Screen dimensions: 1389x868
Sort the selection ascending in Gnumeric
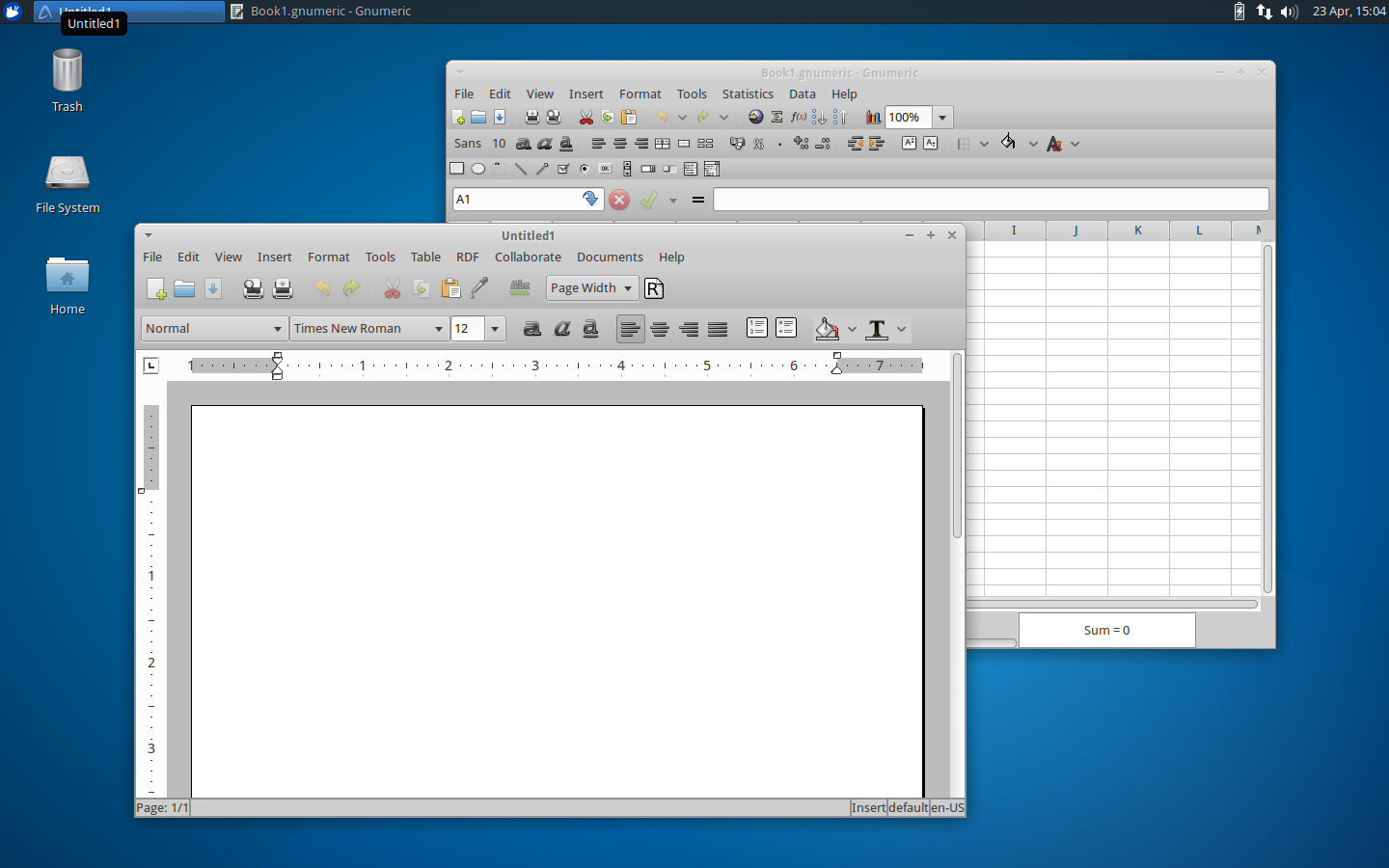coord(819,117)
